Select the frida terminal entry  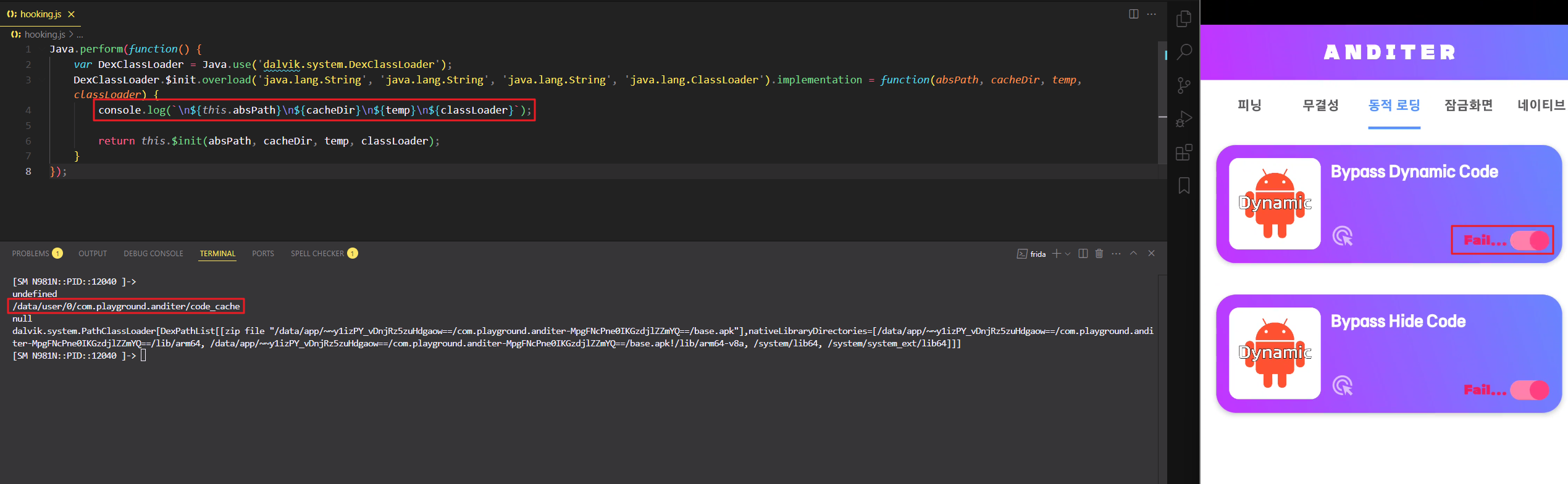click(1031, 254)
